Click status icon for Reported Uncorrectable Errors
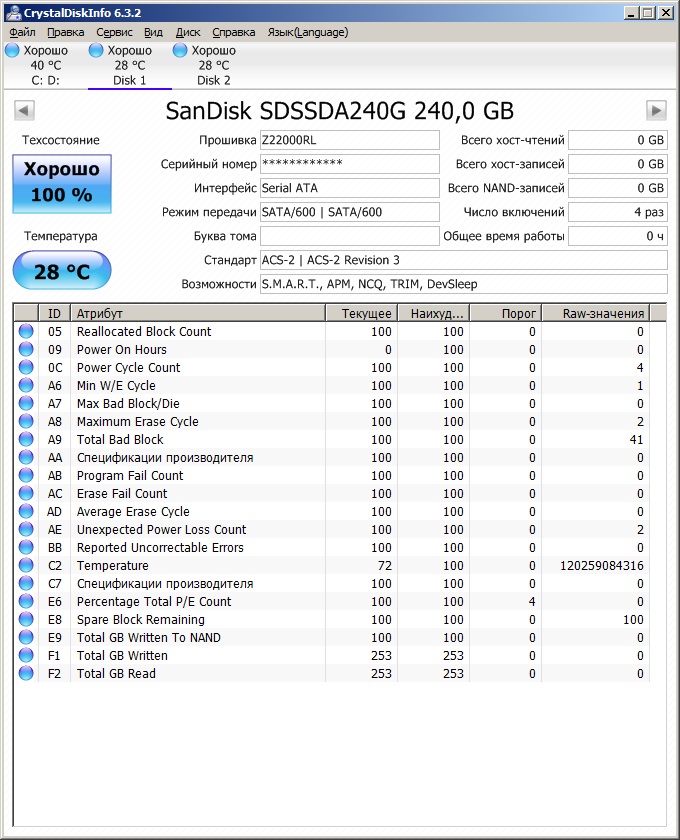This screenshot has width=680, height=840. pos(26,548)
